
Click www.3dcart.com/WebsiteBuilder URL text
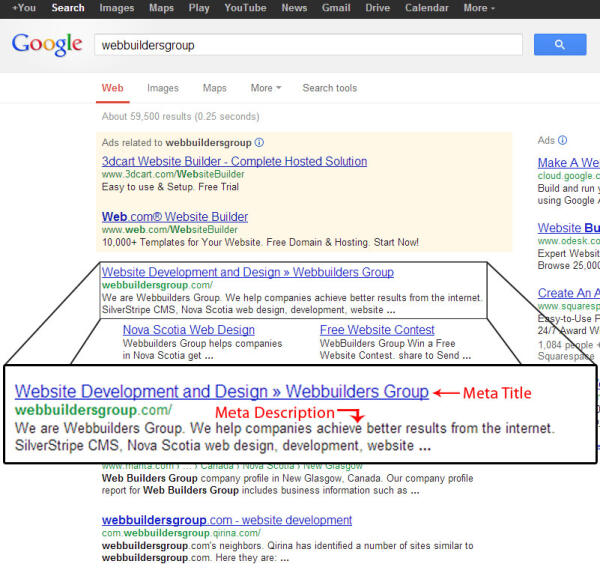coord(173,175)
